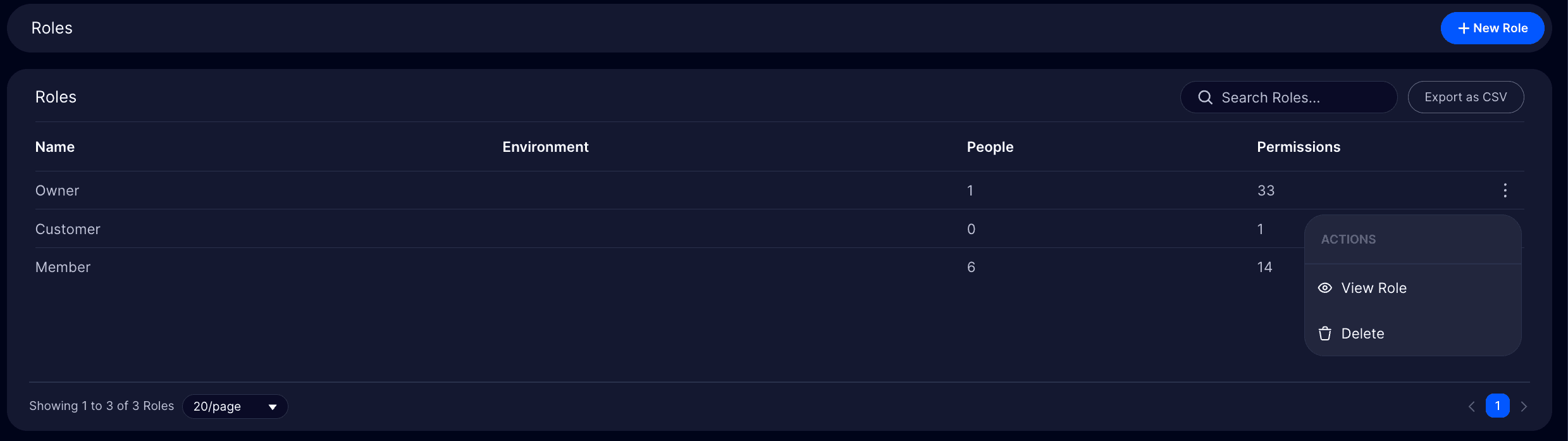
Task: Select the Customer role row
Action: (x=68, y=229)
